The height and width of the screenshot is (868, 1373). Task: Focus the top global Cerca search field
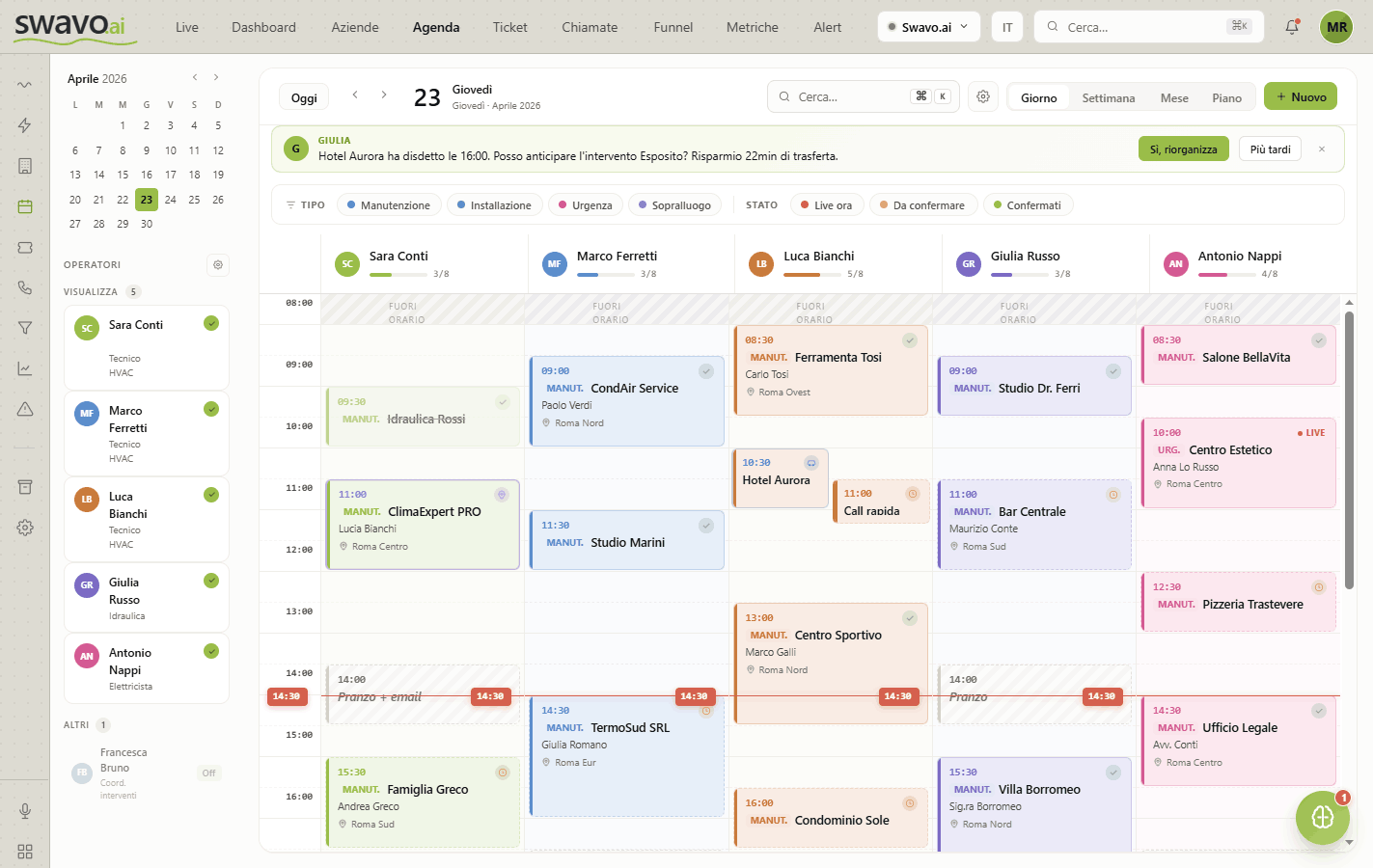[x=1148, y=27]
